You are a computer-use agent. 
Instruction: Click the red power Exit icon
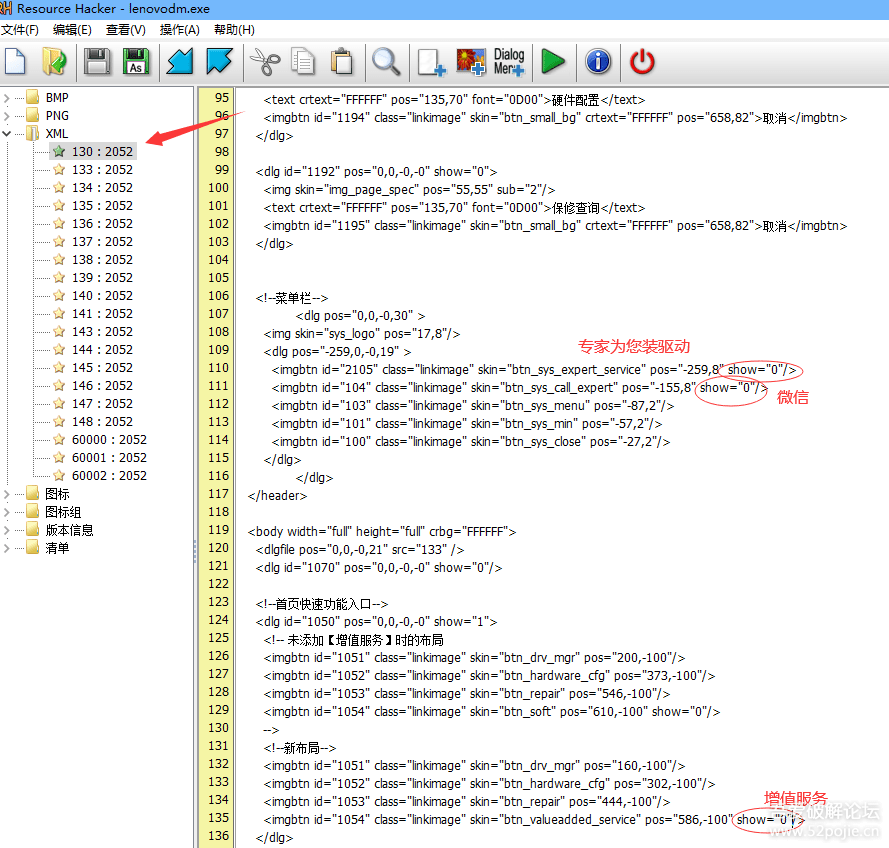coord(642,62)
